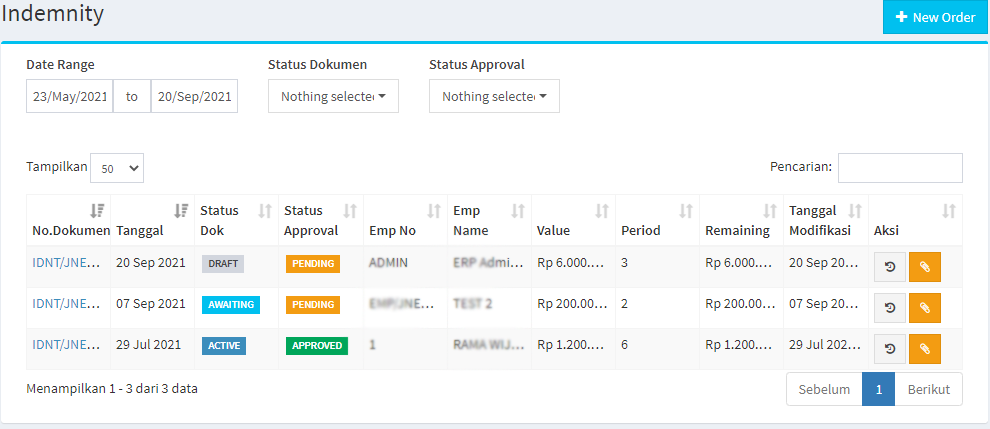The width and height of the screenshot is (990, 429).
Task: Click the APPROVED approval badge
Action: pyautogui.click(x=317, y=346)
